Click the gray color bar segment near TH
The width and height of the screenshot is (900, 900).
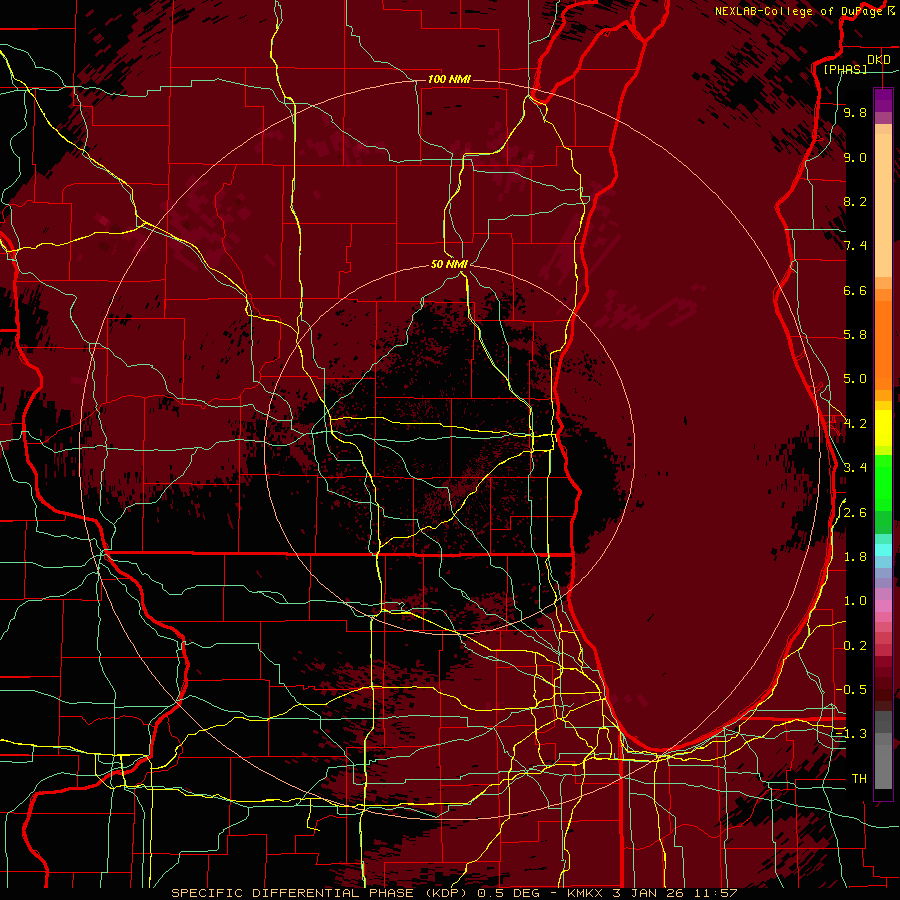pos(883,767)
